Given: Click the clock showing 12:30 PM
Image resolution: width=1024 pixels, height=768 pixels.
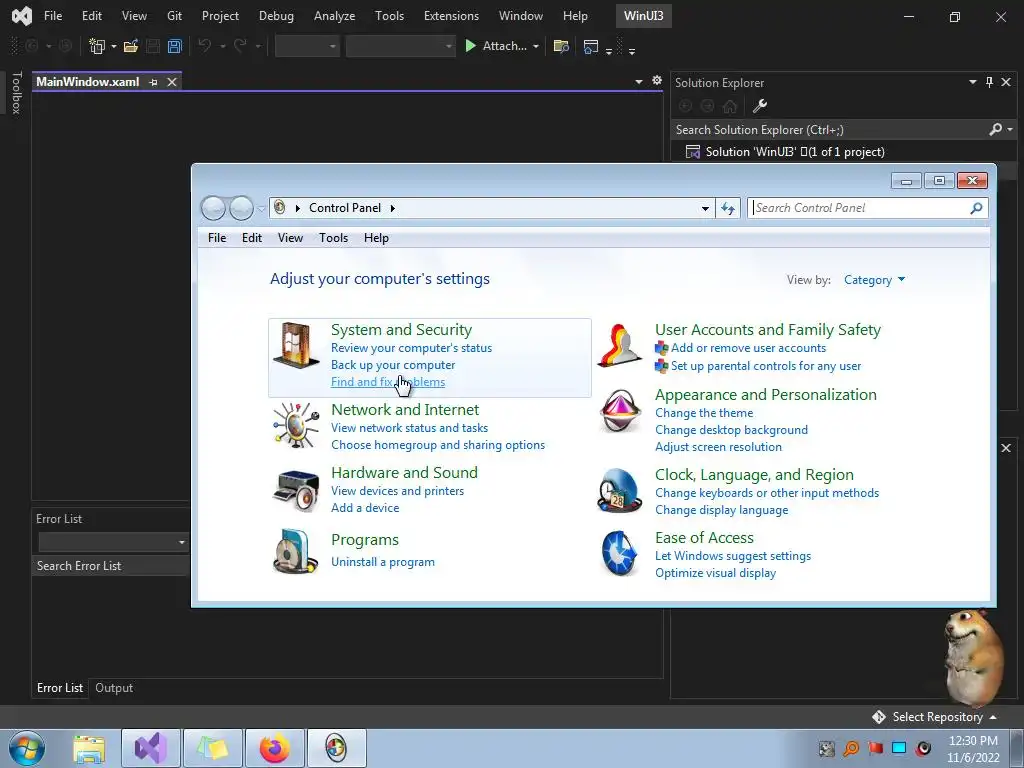Looking at the screenshot, I should pos(973,741).
